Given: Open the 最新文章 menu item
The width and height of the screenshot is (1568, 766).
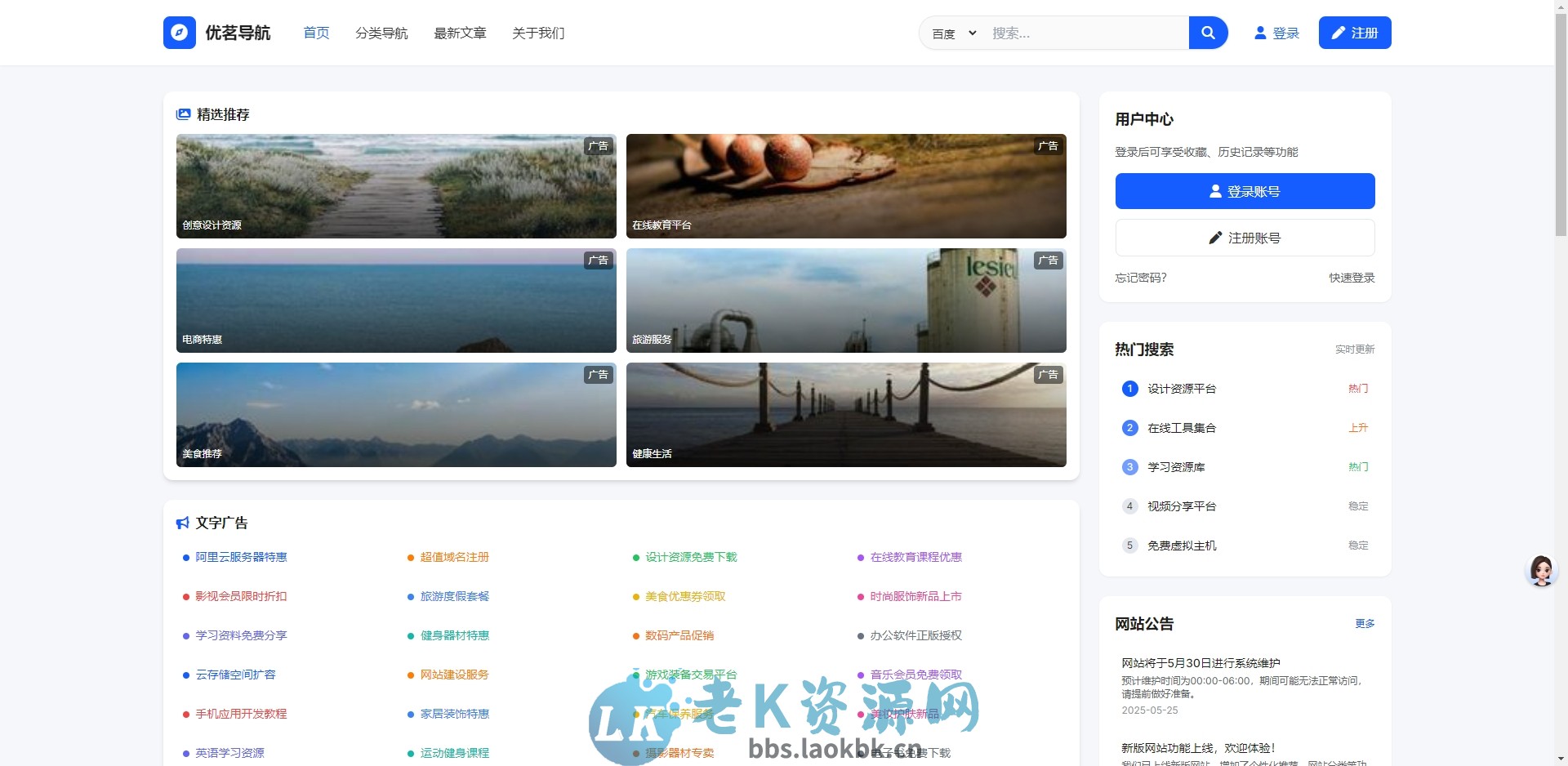Looking at the screenshot, I should click(x=460, y=33).
